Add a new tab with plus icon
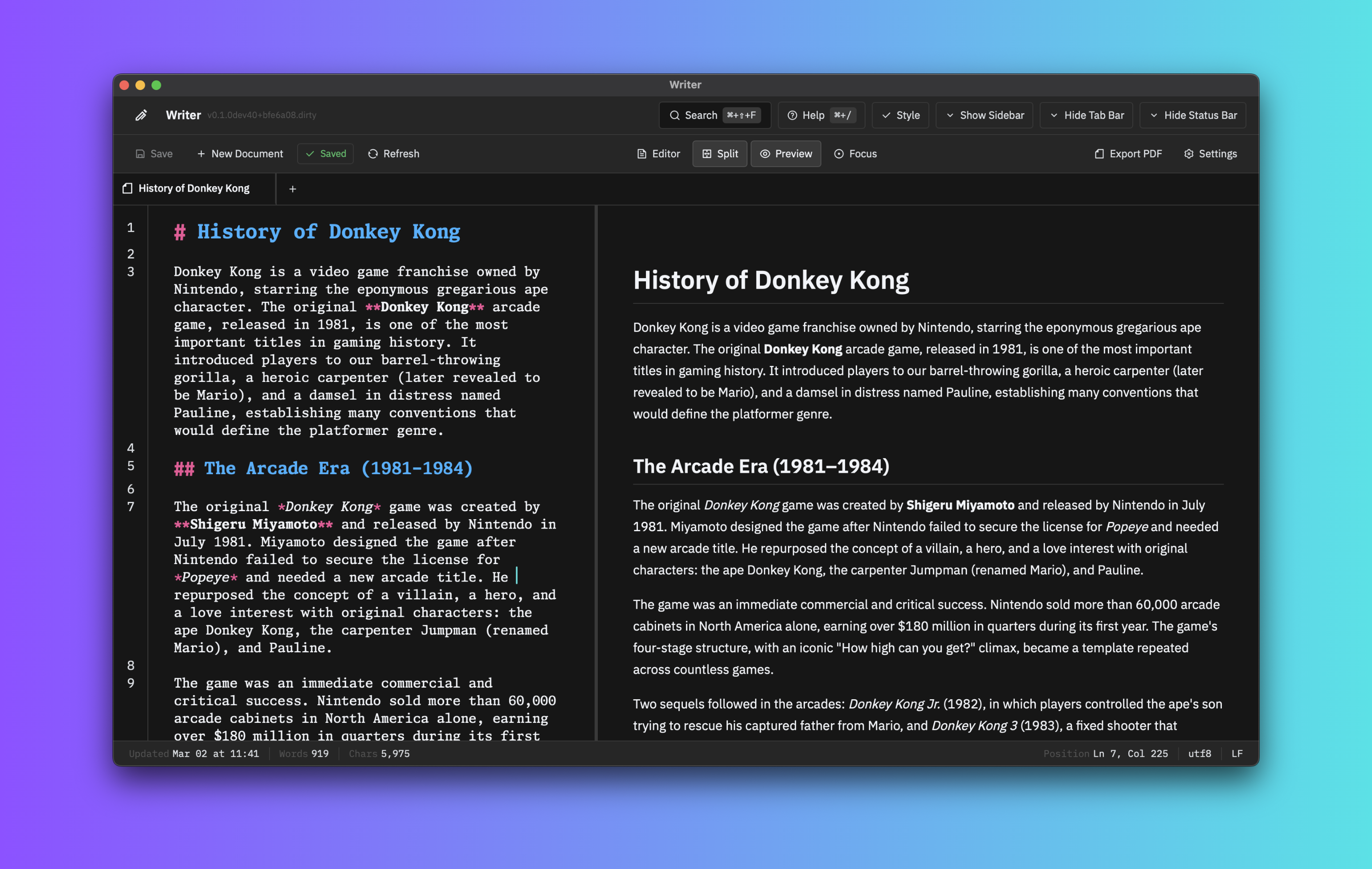 (292, 189)
